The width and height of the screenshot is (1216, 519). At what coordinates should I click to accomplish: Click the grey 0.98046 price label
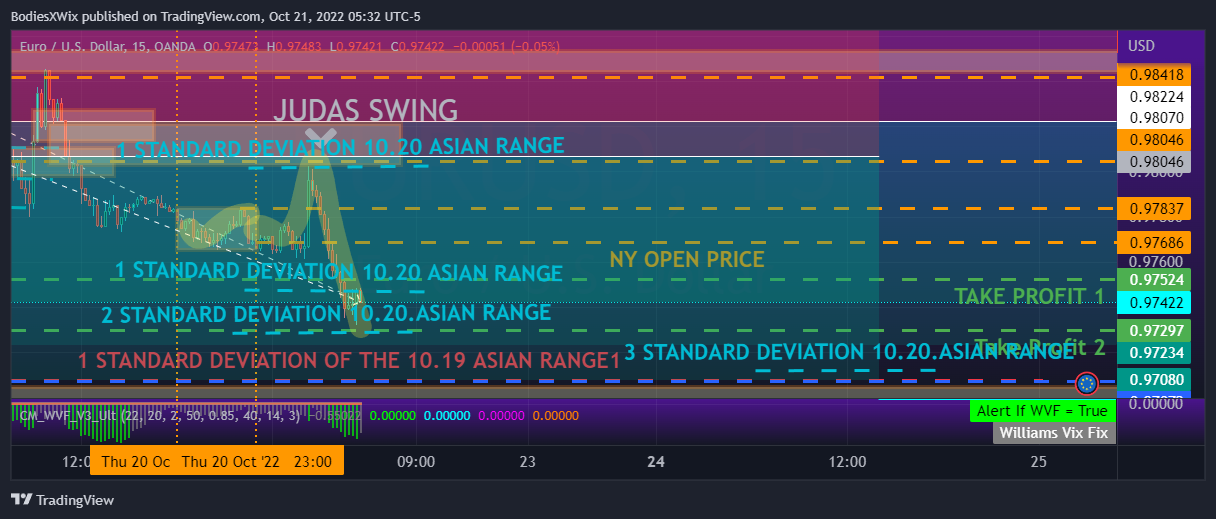[1156, 161]
